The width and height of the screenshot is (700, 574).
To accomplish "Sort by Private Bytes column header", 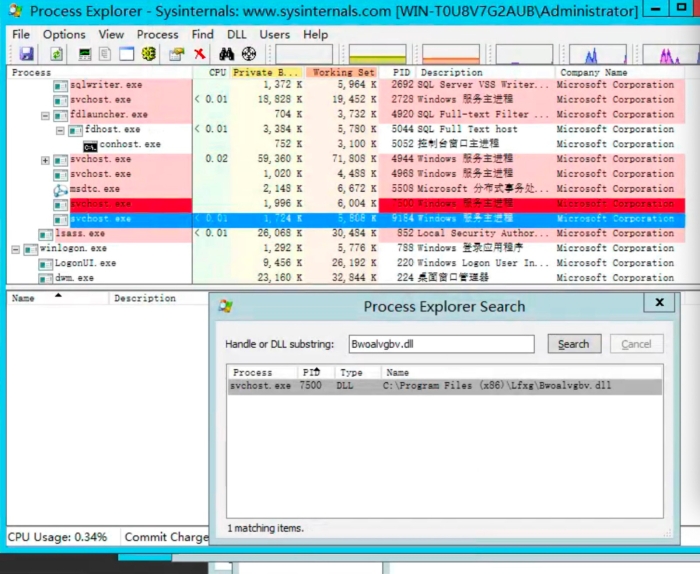I will tap(267, 72).
